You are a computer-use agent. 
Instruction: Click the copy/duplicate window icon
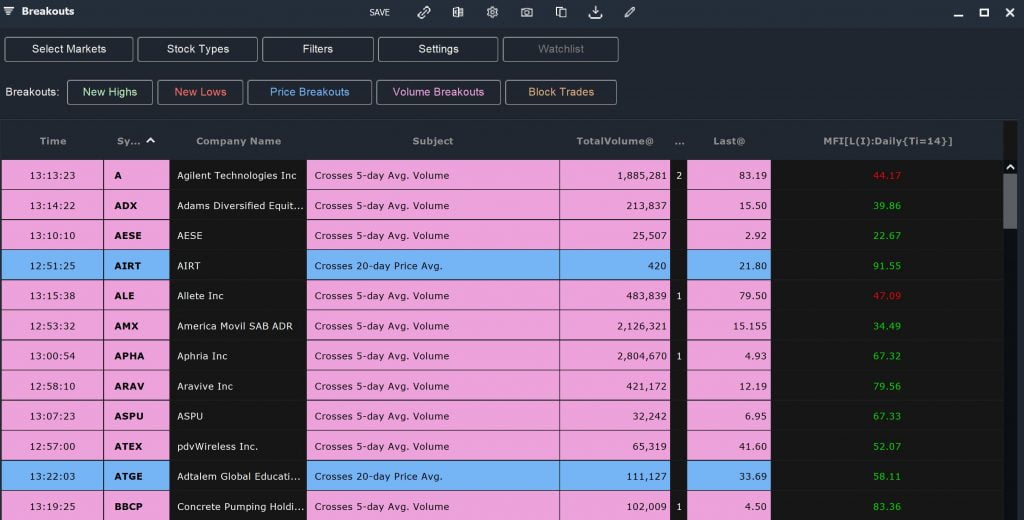561,12
